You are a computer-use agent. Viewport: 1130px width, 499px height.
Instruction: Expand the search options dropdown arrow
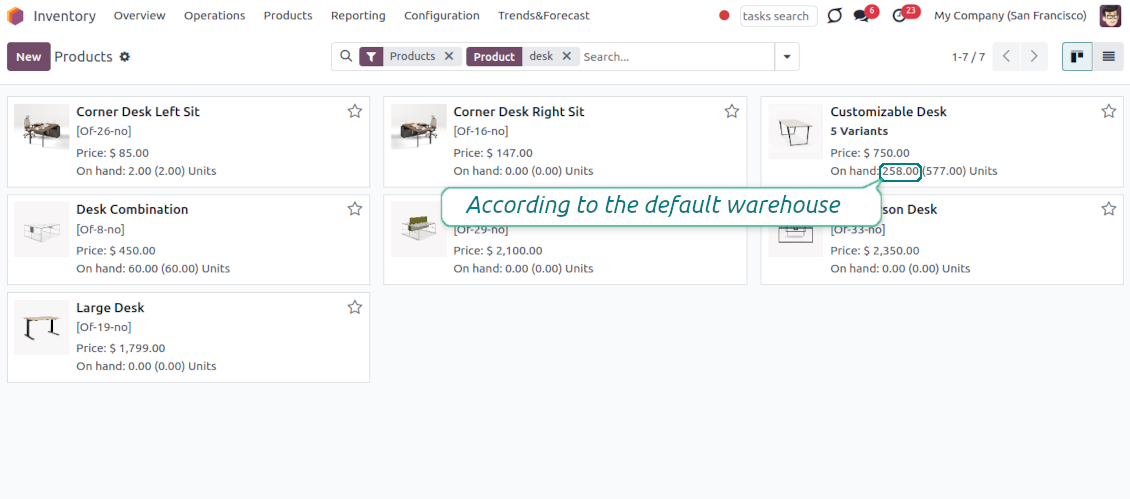(787, 57)
